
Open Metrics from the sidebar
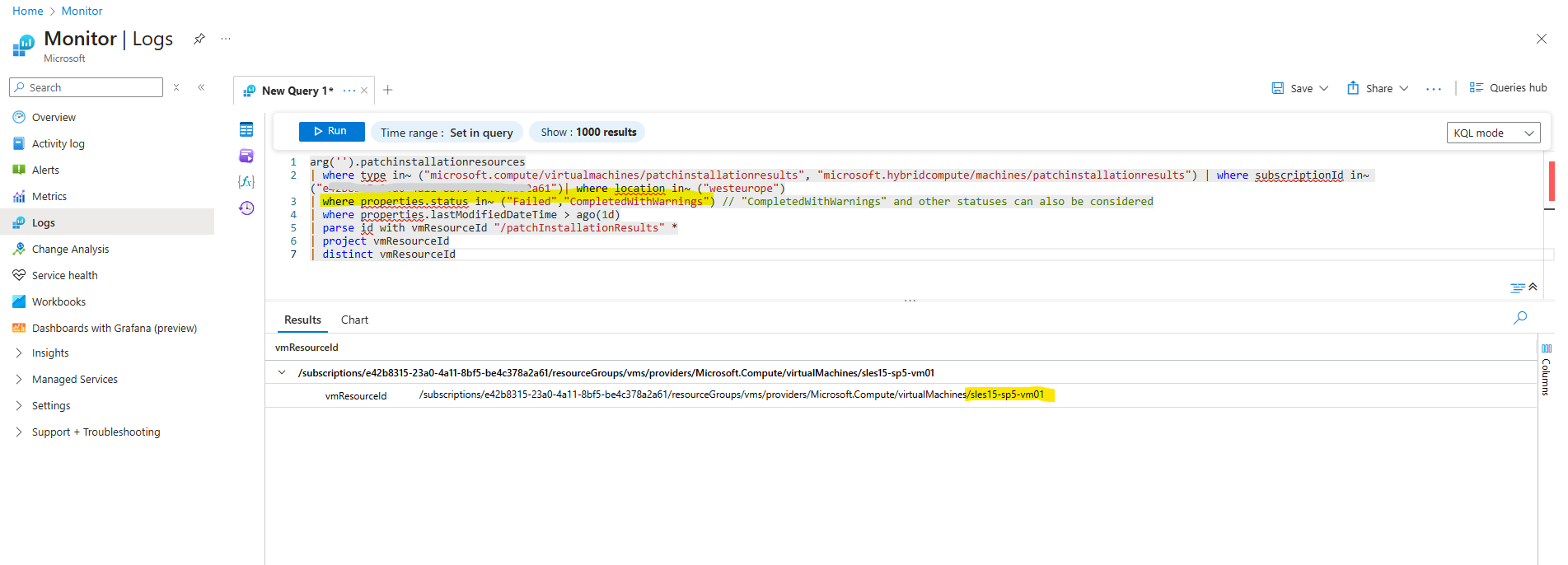49,197
